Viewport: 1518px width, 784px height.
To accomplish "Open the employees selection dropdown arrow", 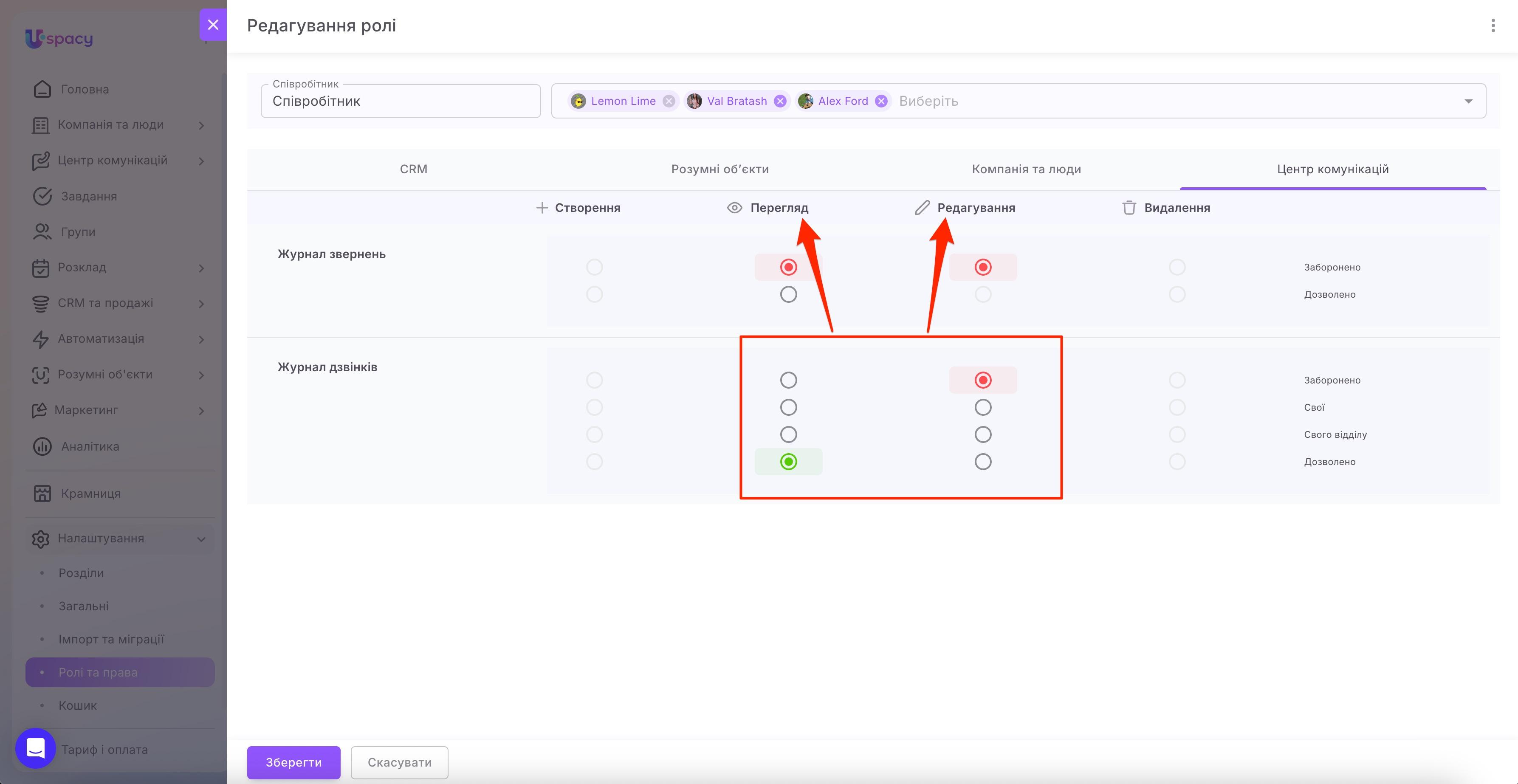I will click(x=1468, y=102).
